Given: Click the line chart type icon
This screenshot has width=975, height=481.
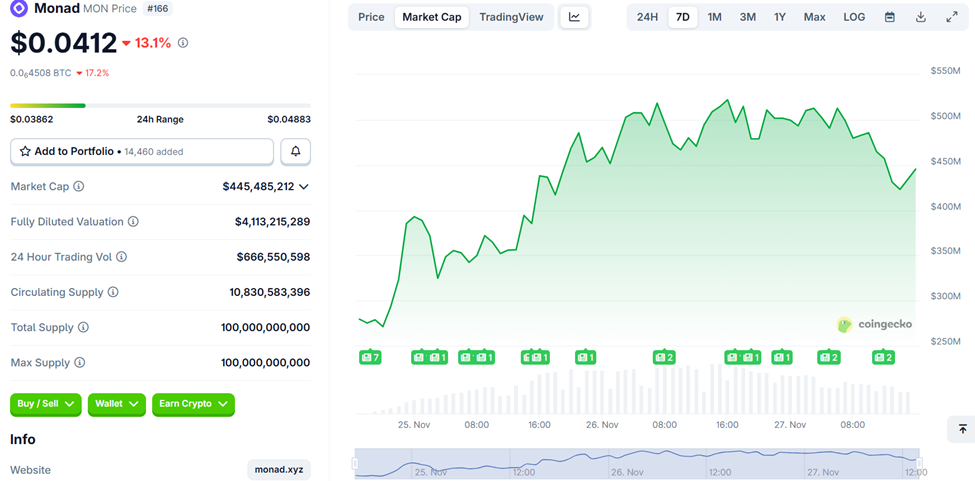Looking at the screenshot, I should point(574,17).
